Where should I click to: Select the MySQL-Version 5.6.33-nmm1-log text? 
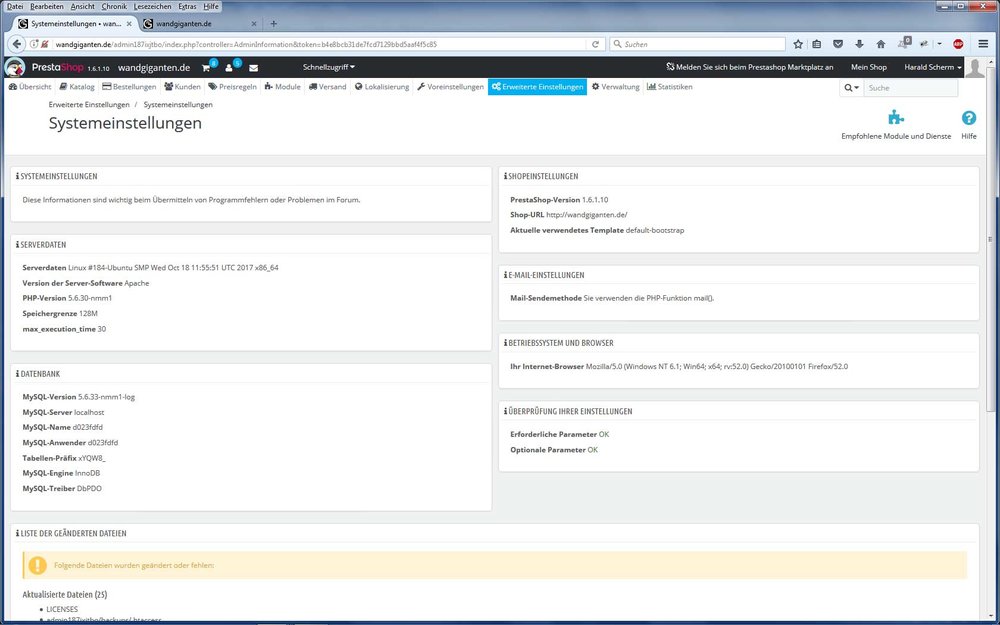point(78,397)
